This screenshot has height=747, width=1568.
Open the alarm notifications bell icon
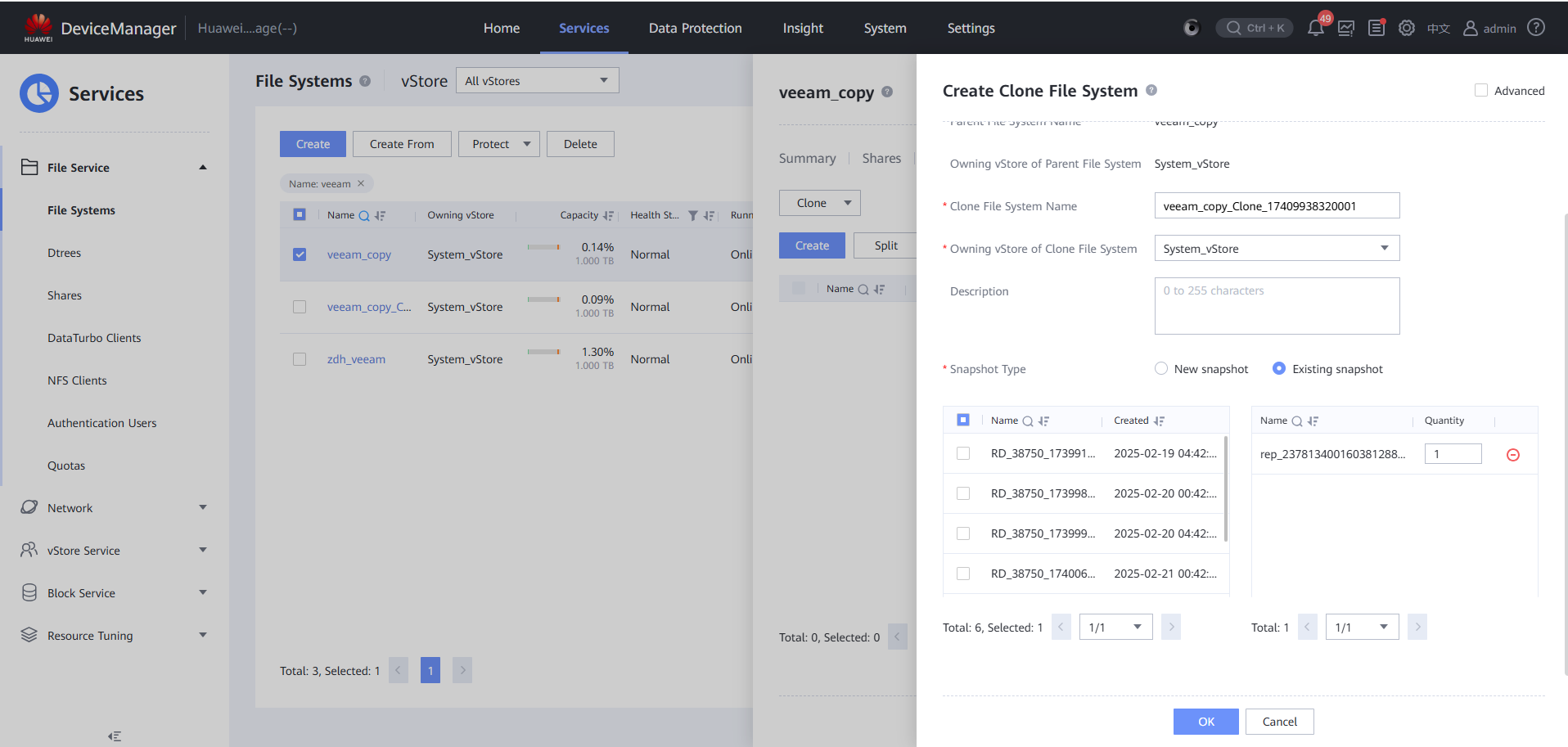click(x=1315, y=28)
